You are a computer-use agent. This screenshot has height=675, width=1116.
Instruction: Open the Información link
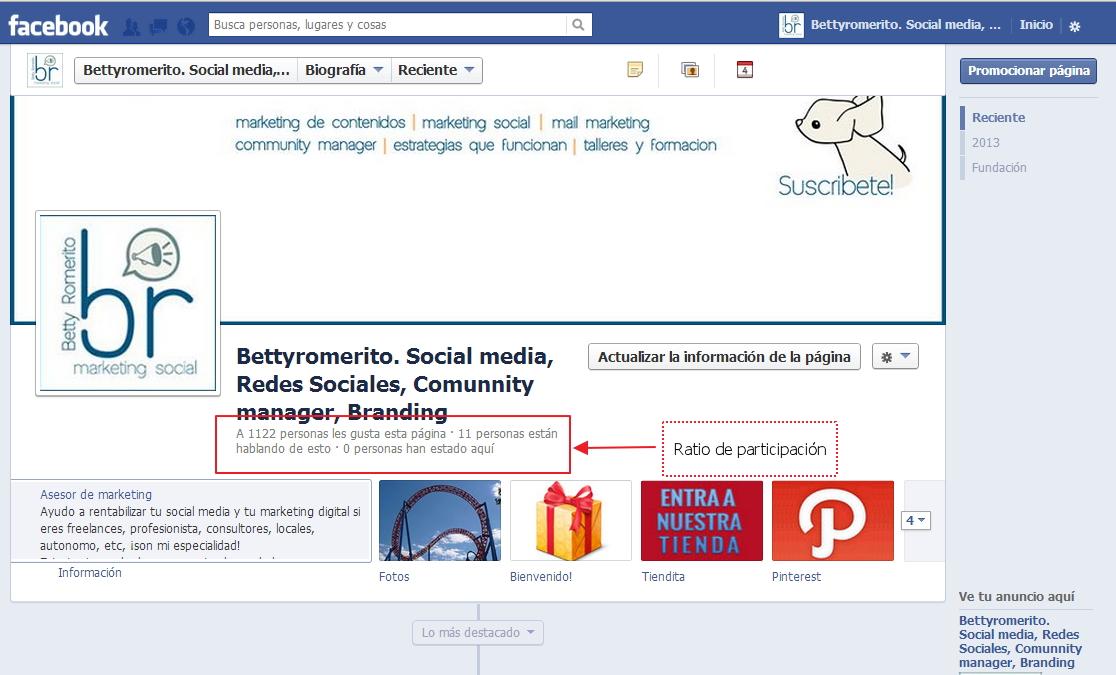pos(90,572)
